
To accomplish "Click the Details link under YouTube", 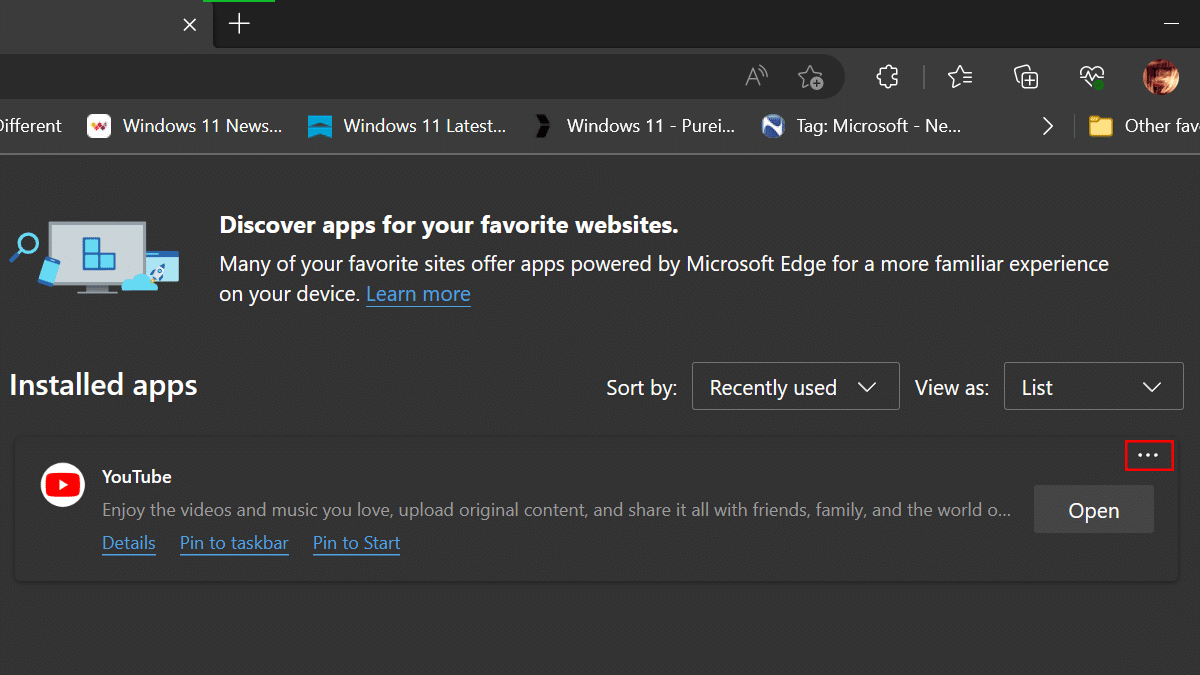I will pyautogui.click(x=129, y=543).
